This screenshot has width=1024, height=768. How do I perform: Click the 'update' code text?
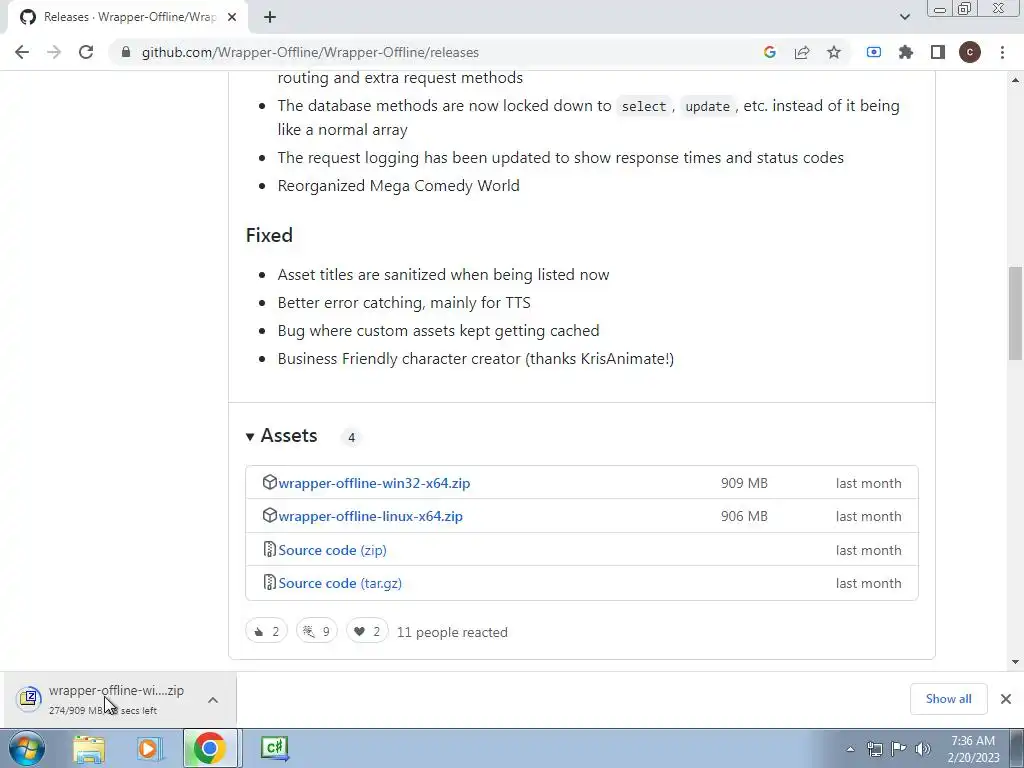(x=707, y=106)
